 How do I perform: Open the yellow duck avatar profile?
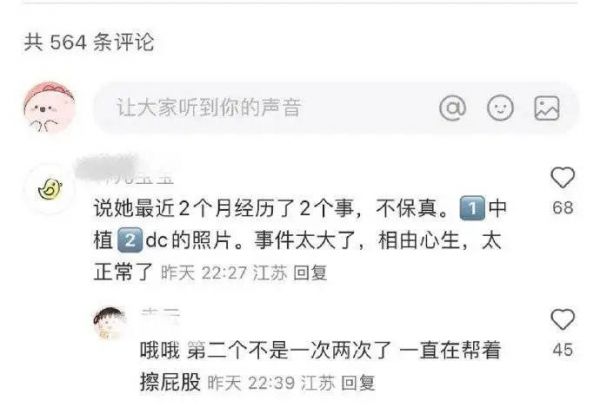[50, 189]
